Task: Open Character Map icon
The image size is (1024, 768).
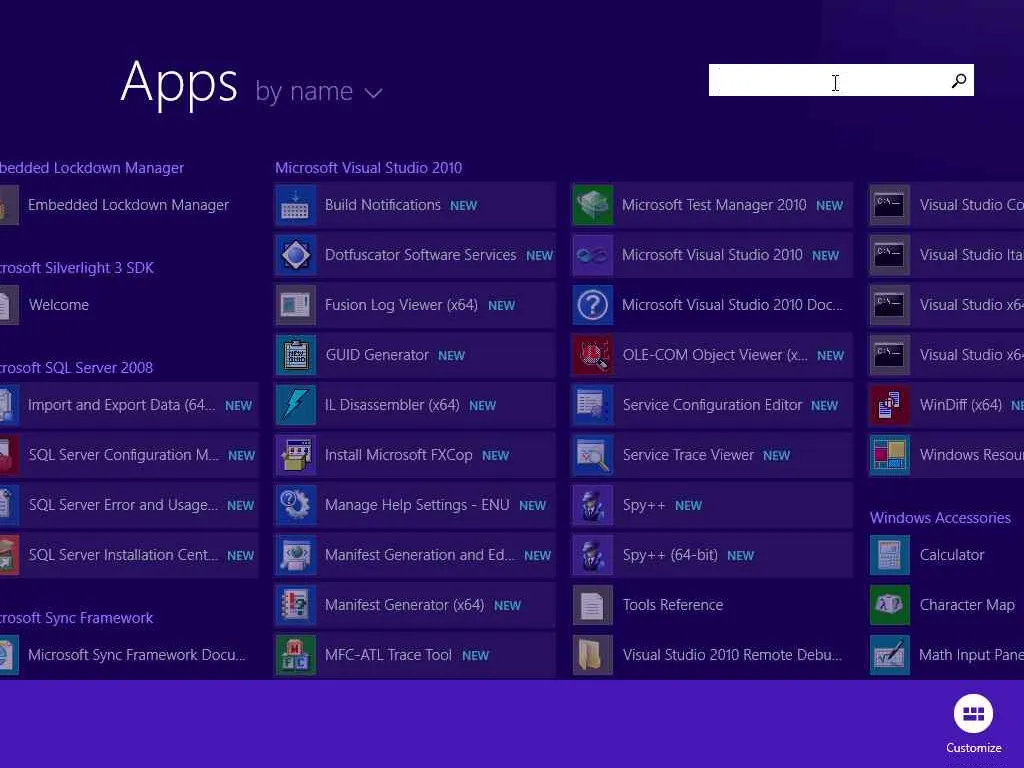Action: (x=889, y=605)
